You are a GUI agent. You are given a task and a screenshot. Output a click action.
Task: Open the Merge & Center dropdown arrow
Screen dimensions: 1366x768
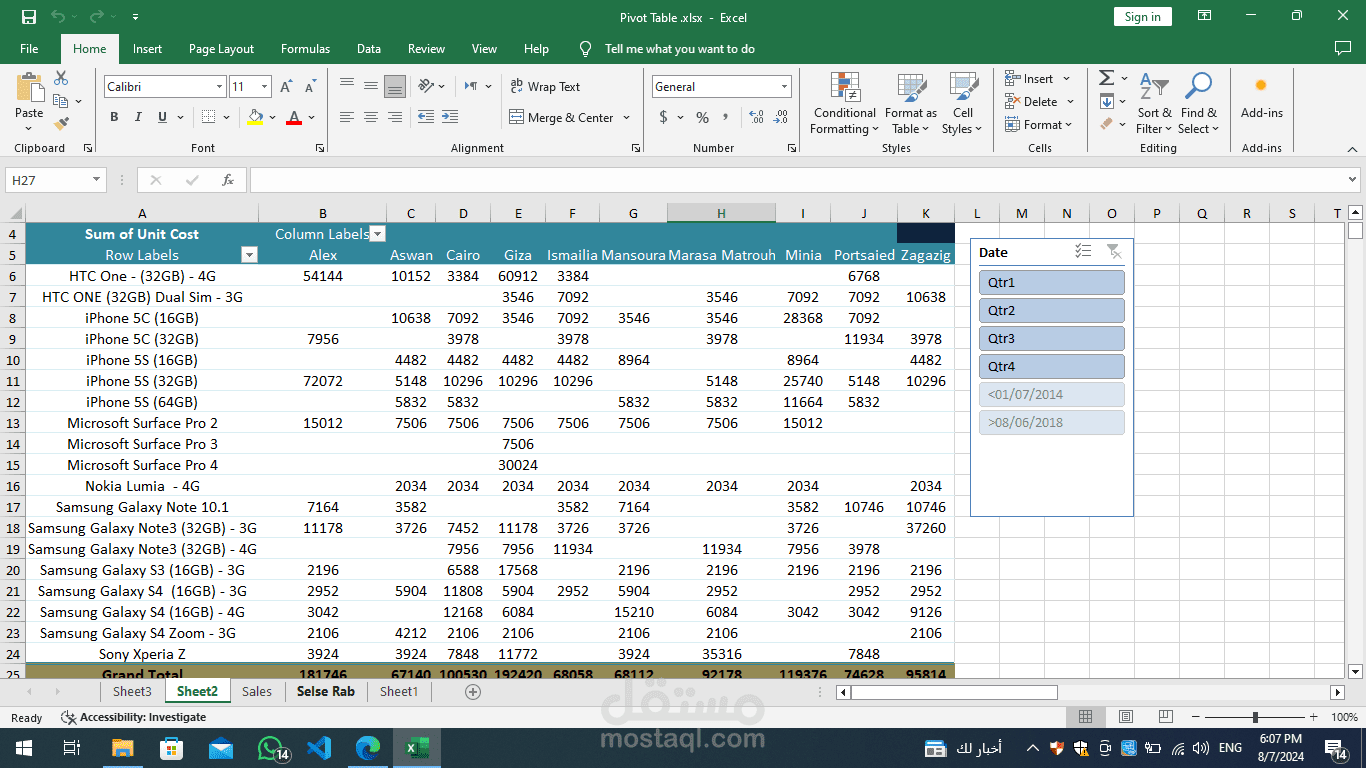click(627, 117)
